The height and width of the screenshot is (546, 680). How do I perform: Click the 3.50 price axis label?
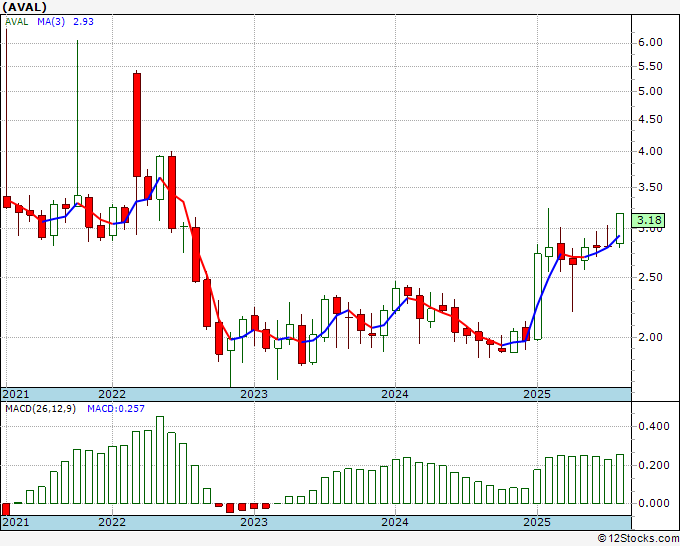(650, 187)
